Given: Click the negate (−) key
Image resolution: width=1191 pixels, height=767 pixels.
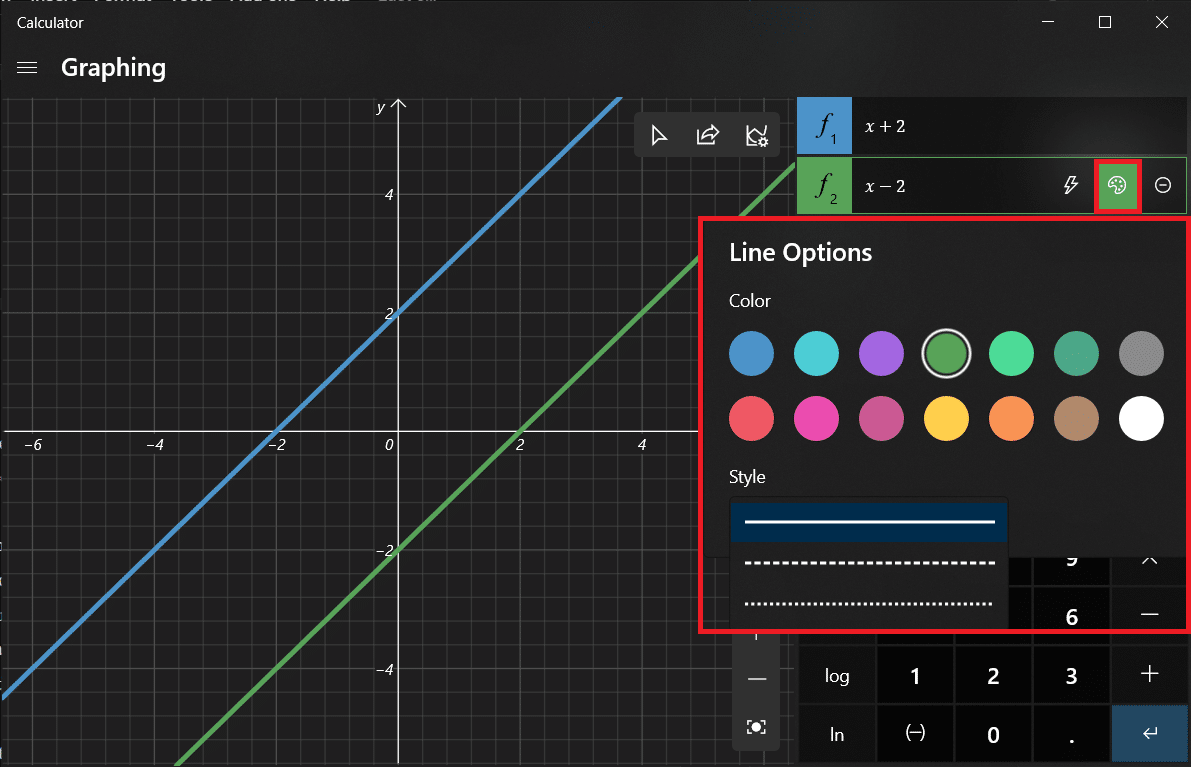Looking at the screenshot, I should pos(915,734).
